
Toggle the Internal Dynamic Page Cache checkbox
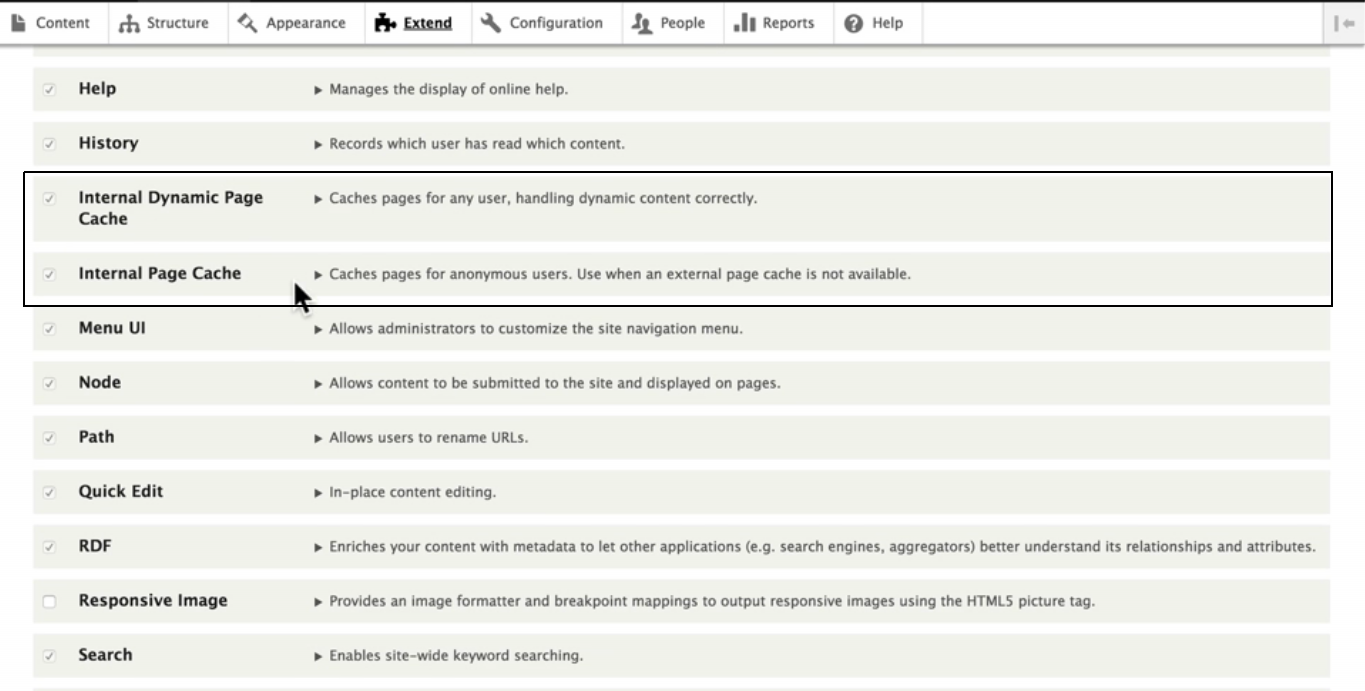click(x=50, y=199)
